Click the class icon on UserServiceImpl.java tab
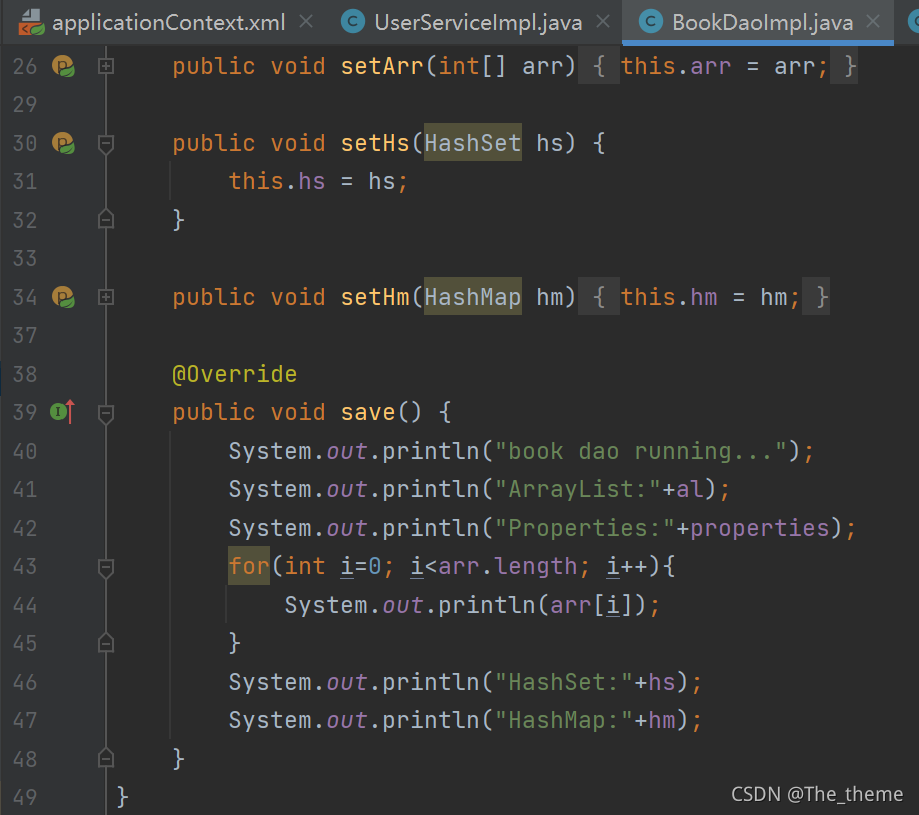Viewport: 919px width, 815px height. pos(353,22)
